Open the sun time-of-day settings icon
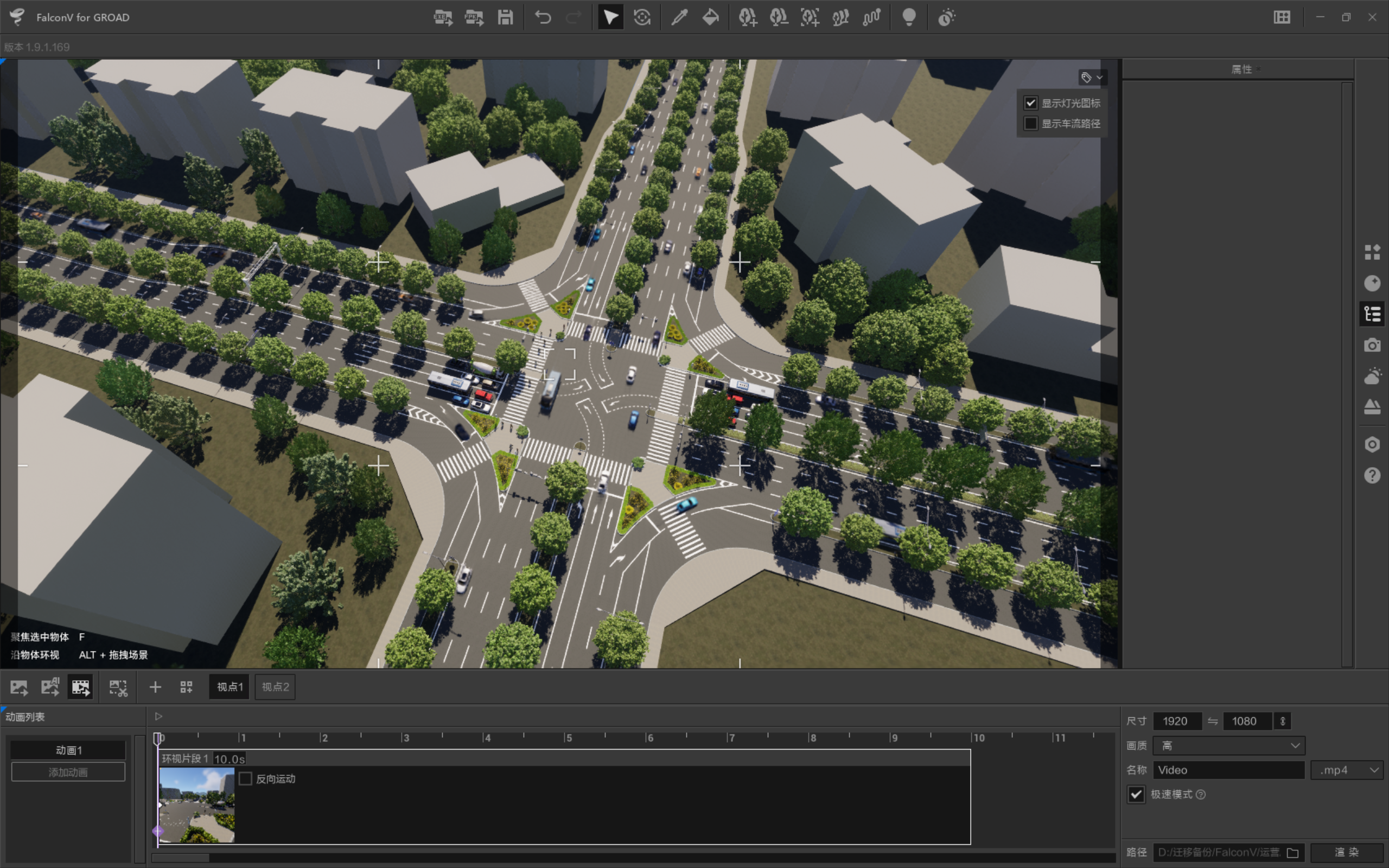The width and height of the screenshot is (1389, 868). 946,17
